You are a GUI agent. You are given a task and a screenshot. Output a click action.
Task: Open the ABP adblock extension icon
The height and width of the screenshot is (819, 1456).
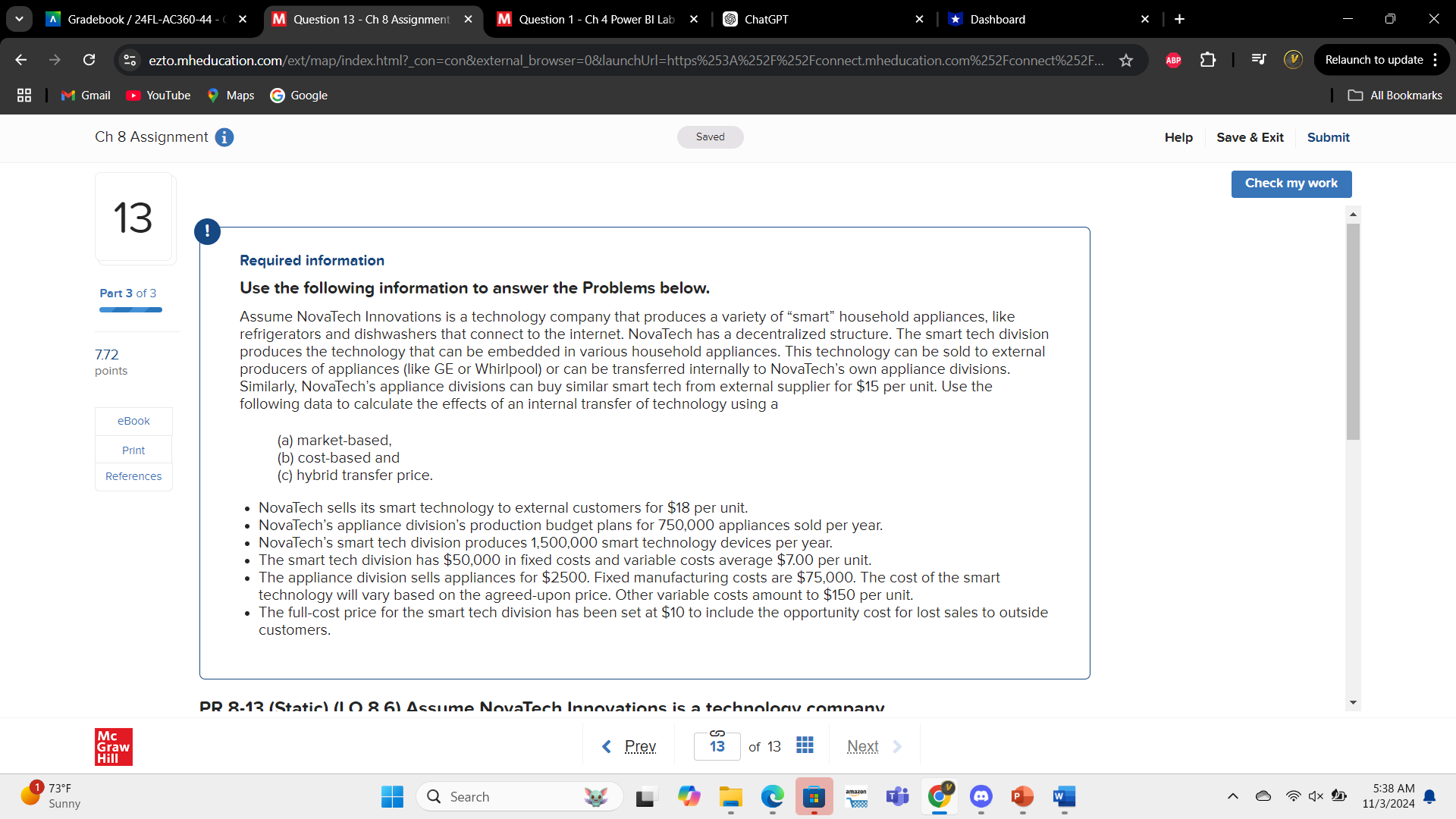[x=1173, y=60]
